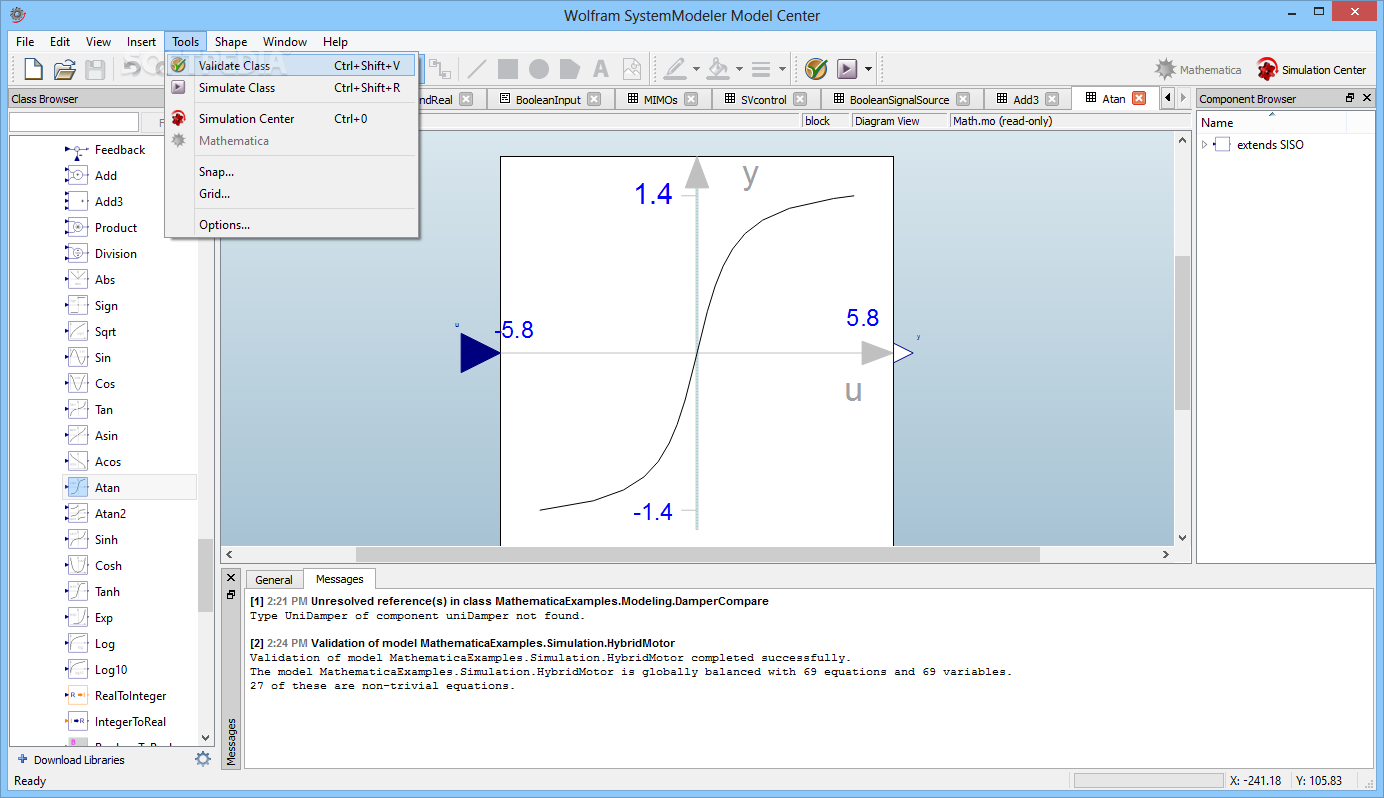The width and height of the screenshot is (1384, 798).
Task: Select the RealToInteger block icon
Action: (78, 696)
